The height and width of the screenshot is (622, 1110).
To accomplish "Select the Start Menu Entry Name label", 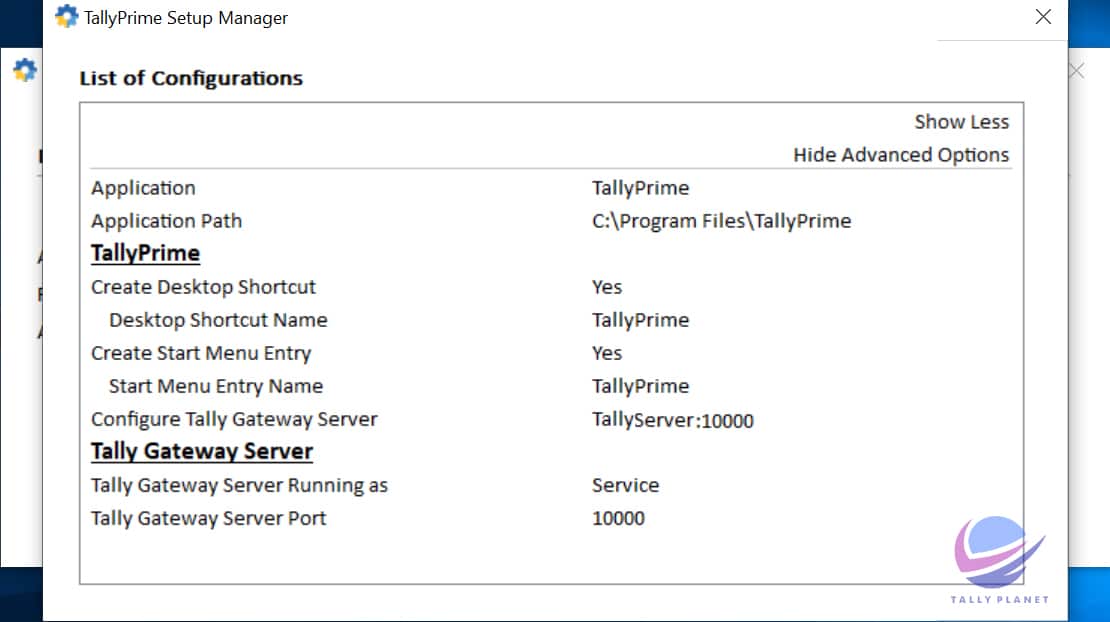I will click(216, 386).
